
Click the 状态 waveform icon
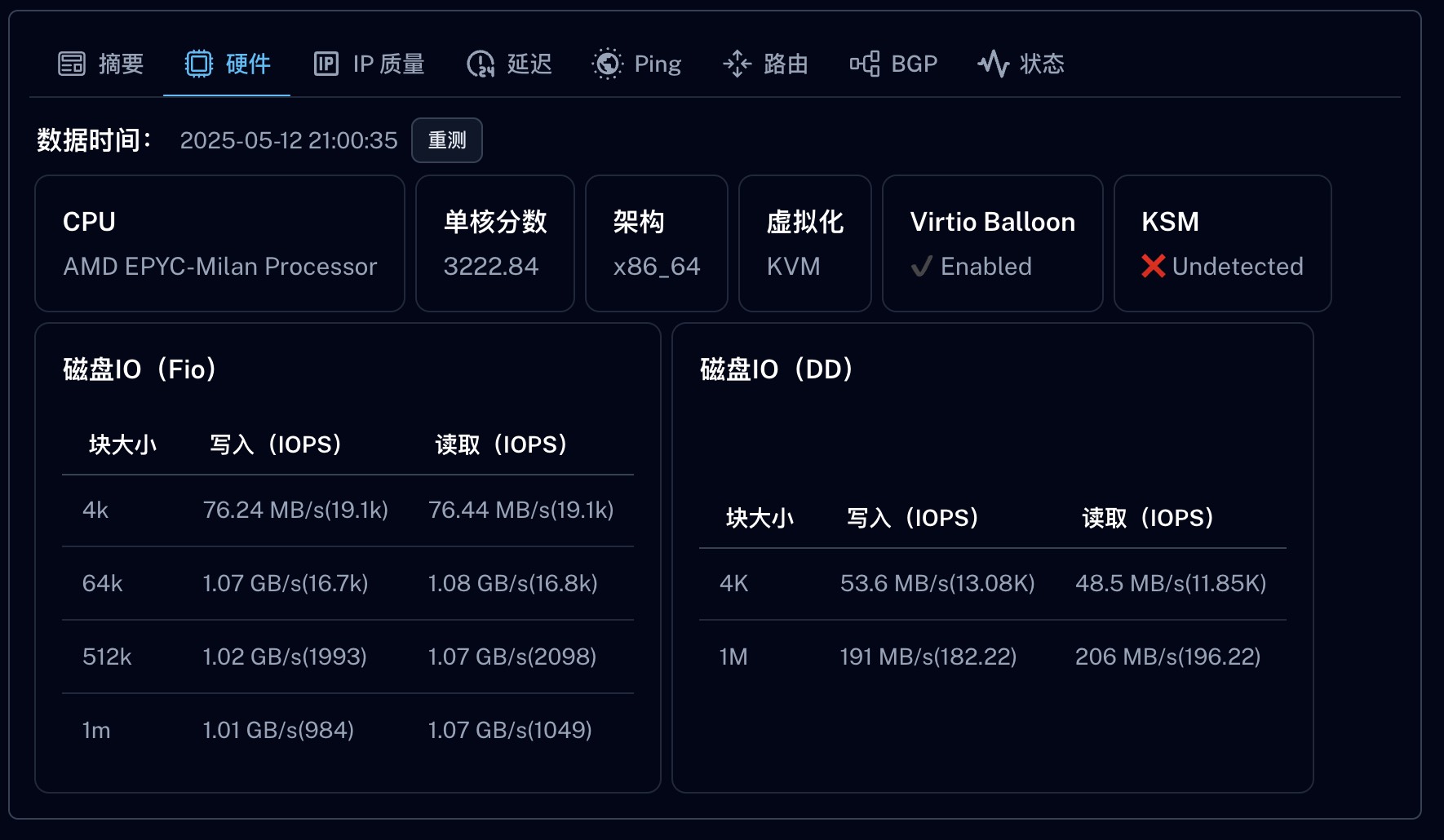pyautogui.click(x=994, y=63)
